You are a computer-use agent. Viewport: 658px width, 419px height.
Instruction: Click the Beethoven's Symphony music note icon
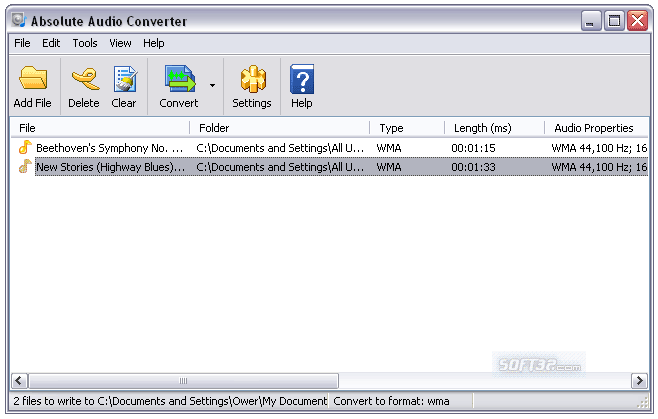(25, 147)
